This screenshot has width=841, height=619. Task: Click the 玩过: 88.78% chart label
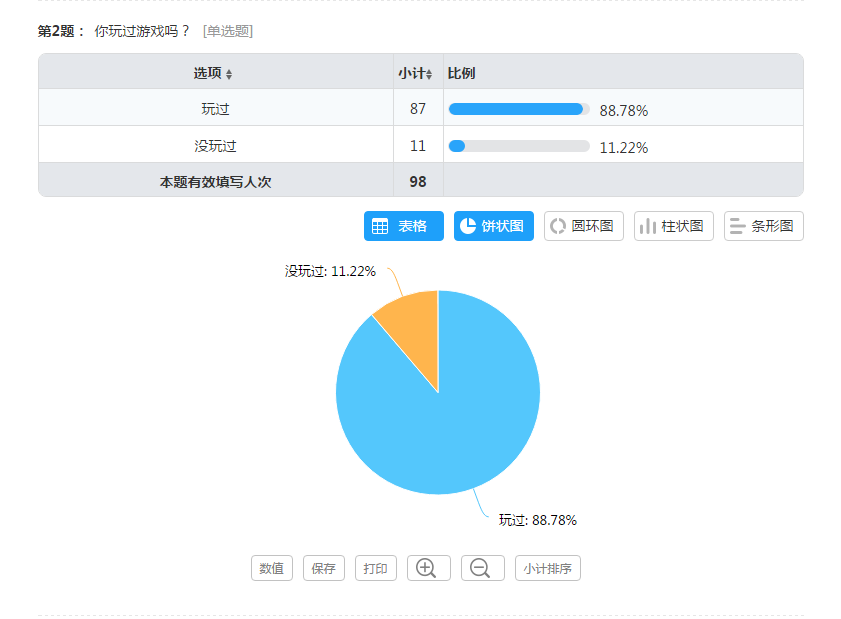(538, 520)
